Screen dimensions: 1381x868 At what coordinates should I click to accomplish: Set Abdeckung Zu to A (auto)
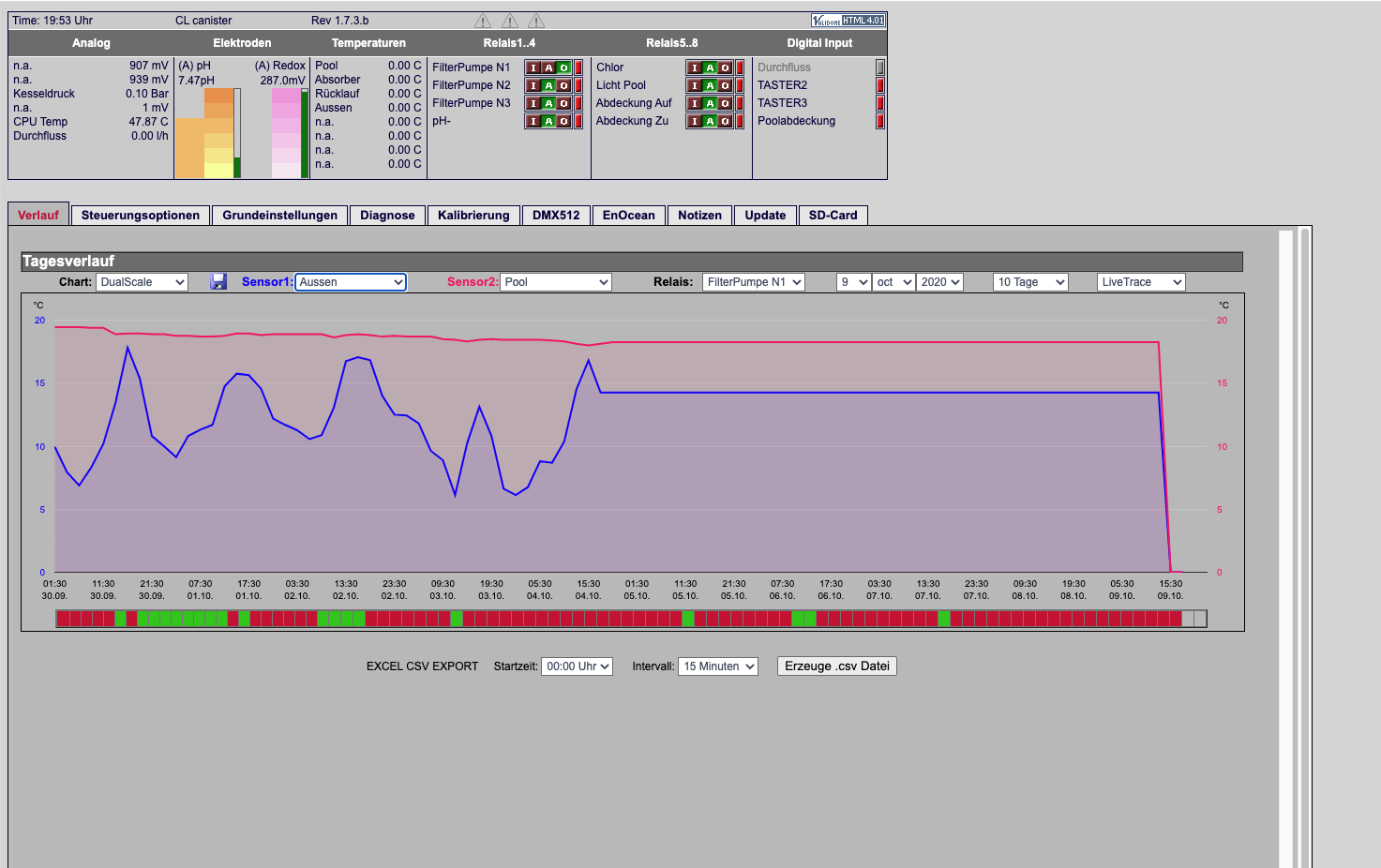[x=710, y=121]
